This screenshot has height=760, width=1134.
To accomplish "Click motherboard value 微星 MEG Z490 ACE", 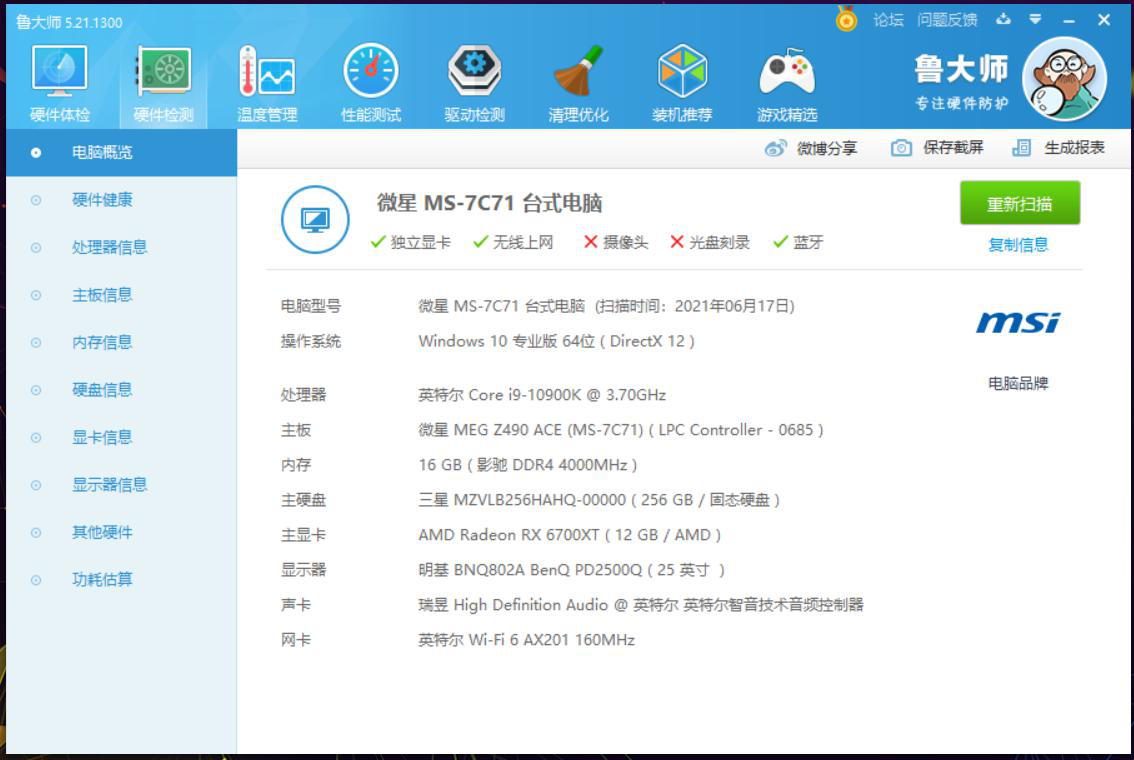I will pyautogui.click(x=621, y=430).
